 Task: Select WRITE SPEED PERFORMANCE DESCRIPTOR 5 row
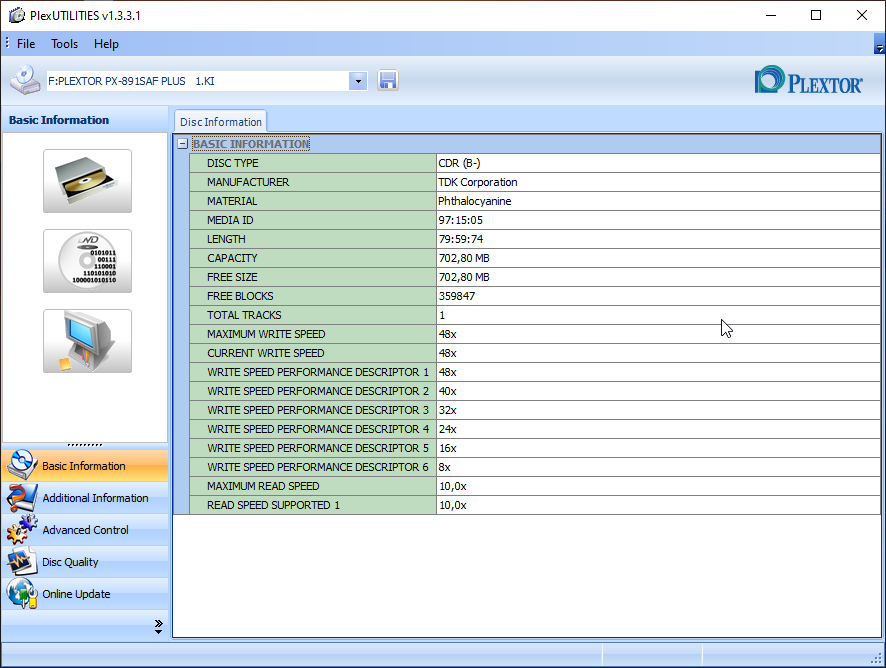318,448
